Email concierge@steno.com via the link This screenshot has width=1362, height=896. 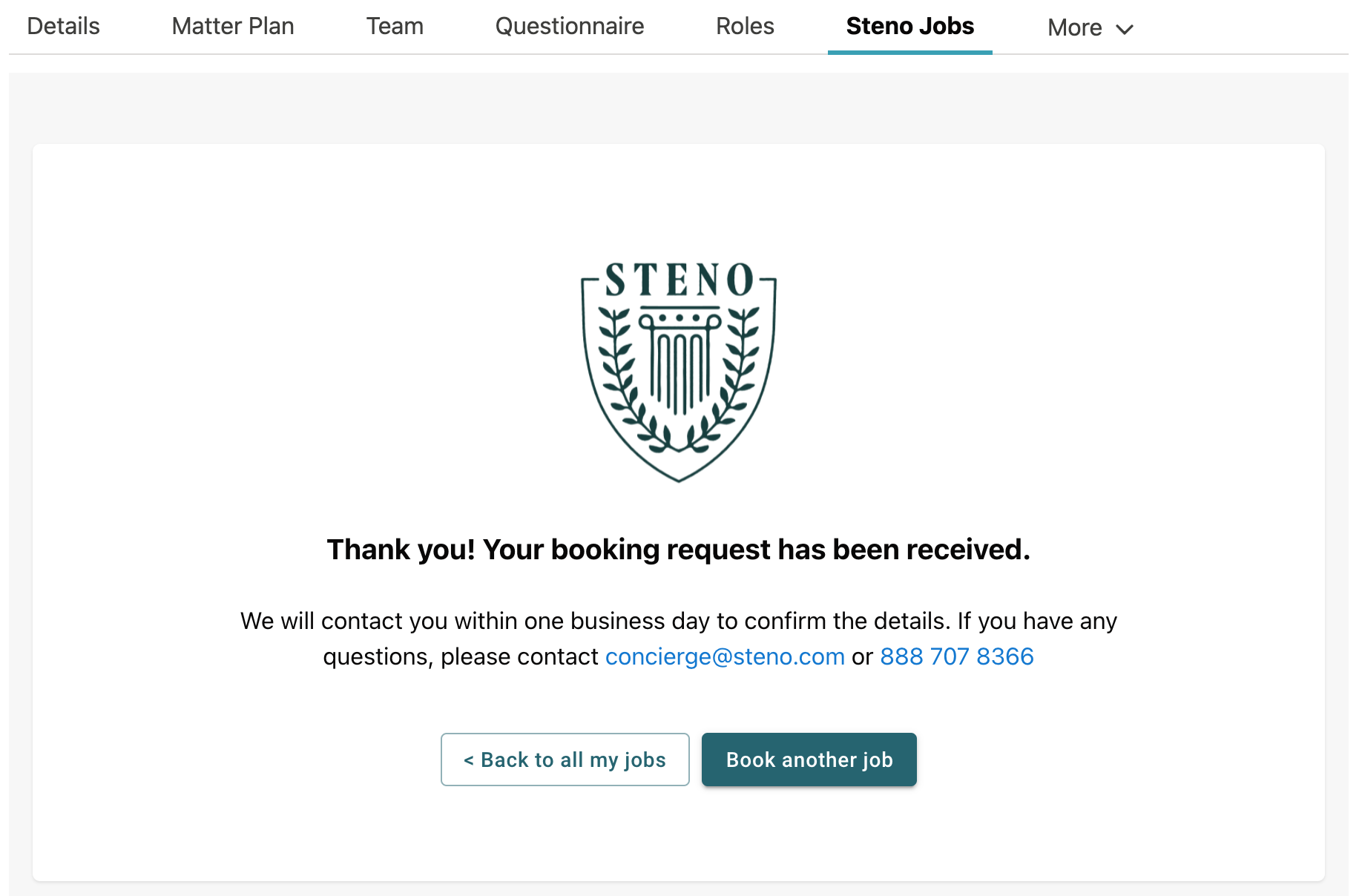[725, 656]
